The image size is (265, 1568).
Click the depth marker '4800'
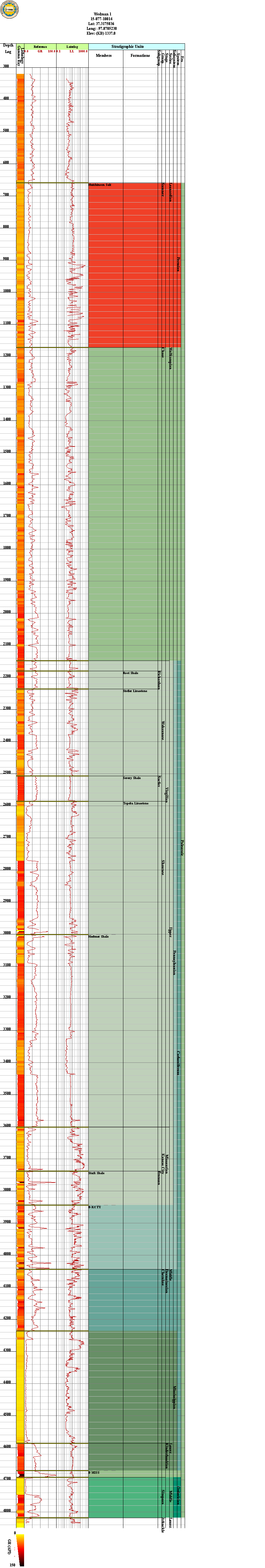coord(7,1511)
